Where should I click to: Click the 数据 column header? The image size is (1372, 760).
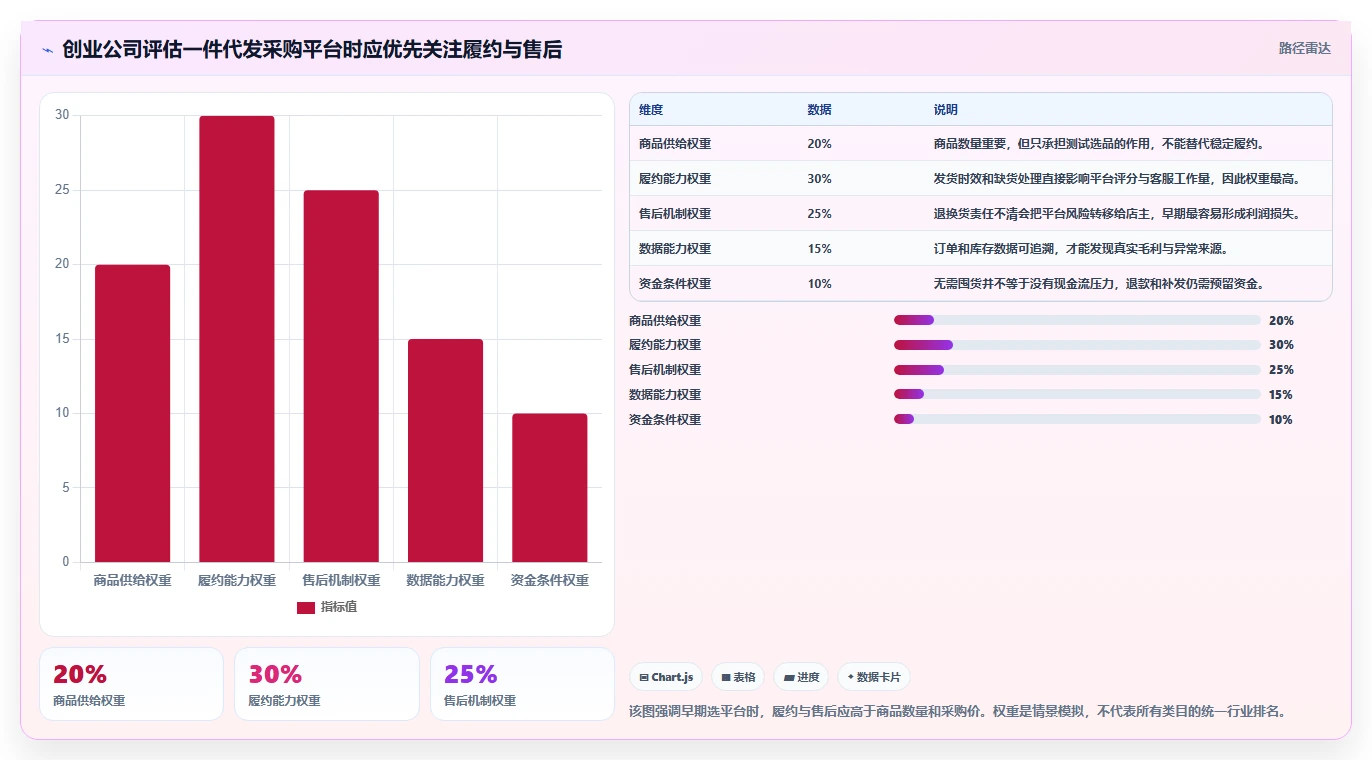819,110
